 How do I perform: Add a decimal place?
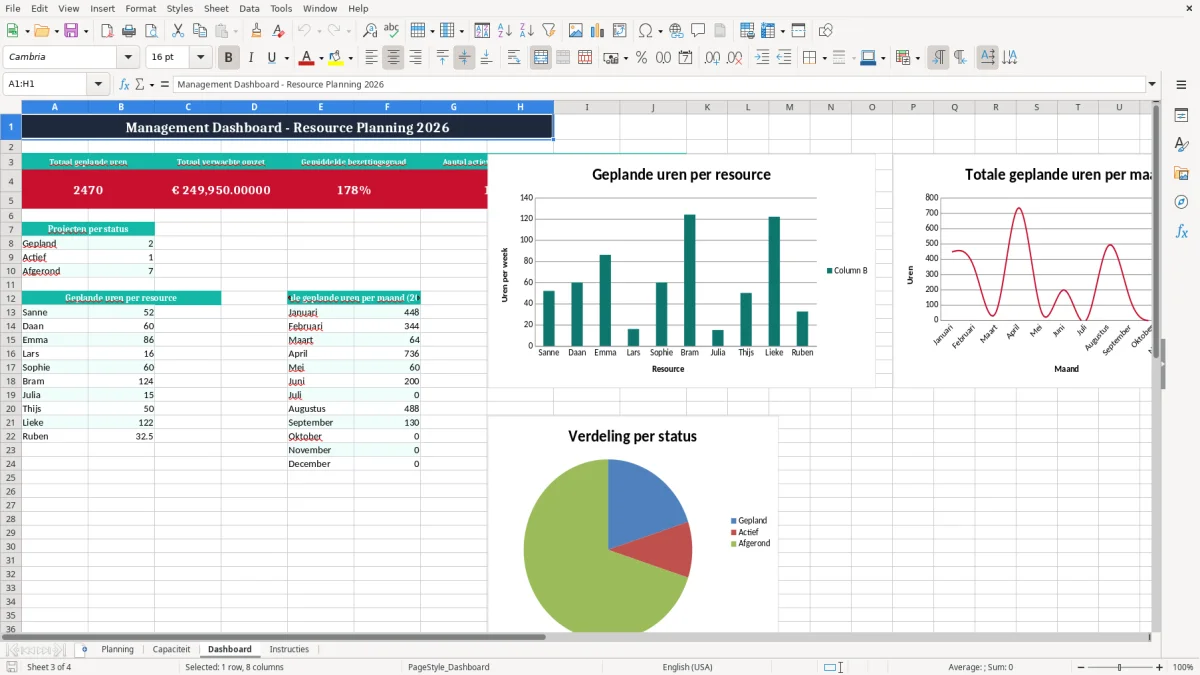[712, 58]
